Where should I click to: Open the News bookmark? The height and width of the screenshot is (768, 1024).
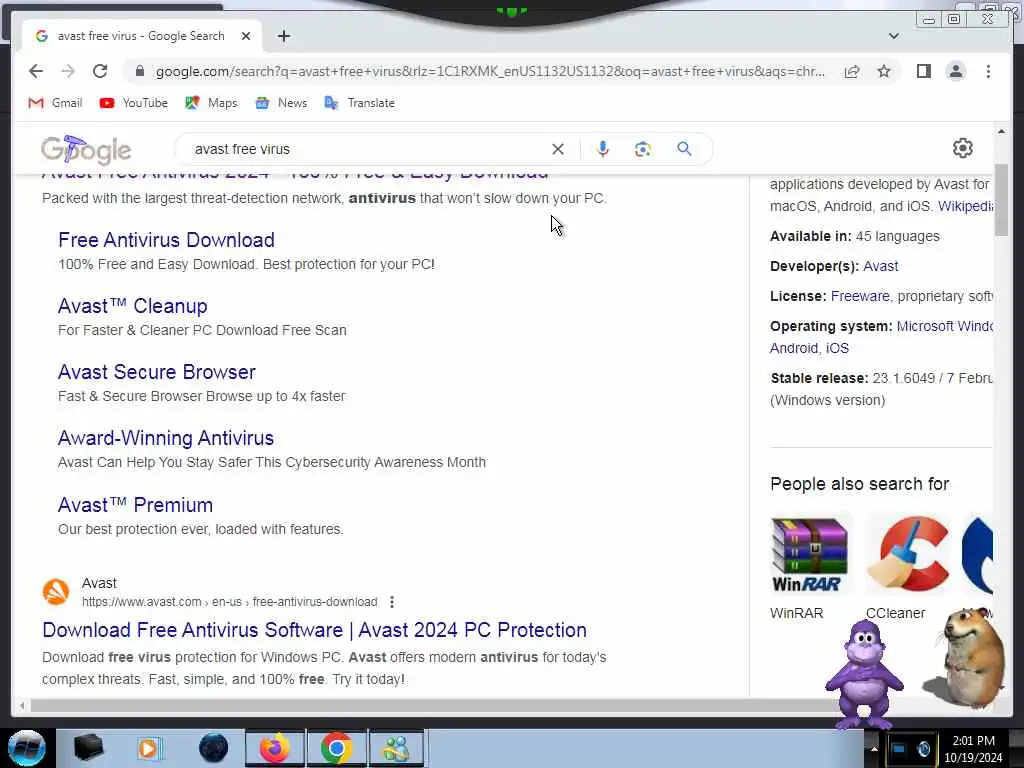281,103
